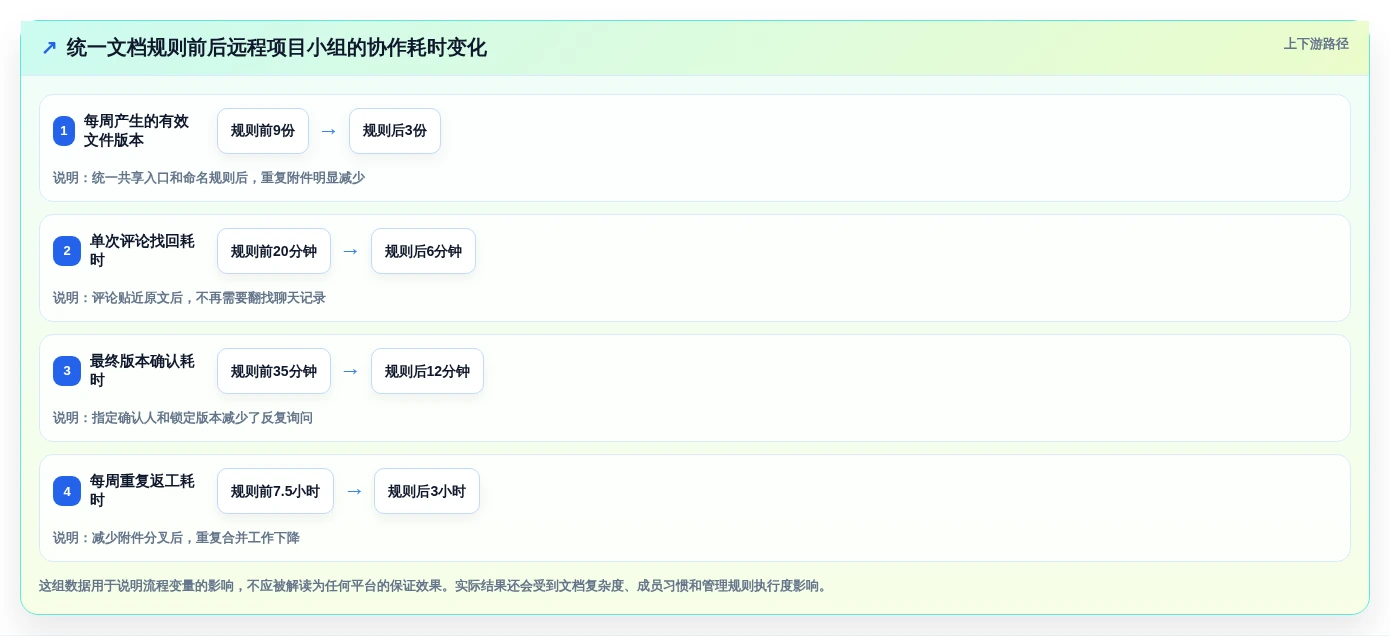
Task: Click the 规则前35分钟 chip
Action: pos(274,371)
